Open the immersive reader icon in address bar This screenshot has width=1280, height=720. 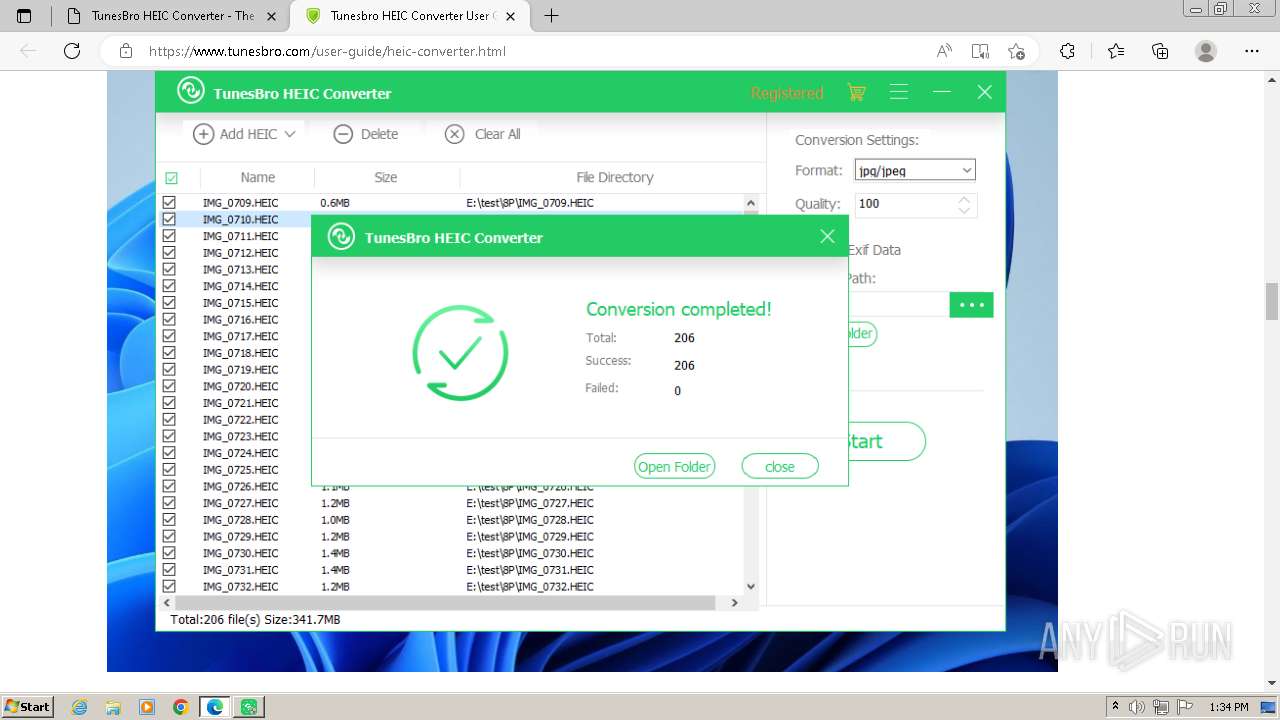coord(980,51)
